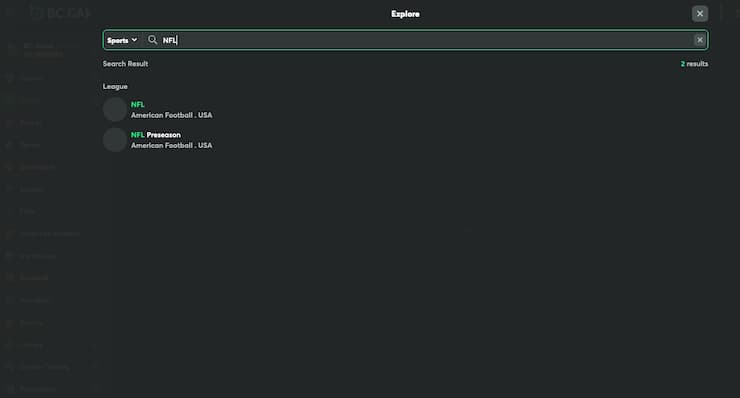Click the round logo beside NFL Preseason
The height and width of the screenshot is (398, 740).
point(115,140)
